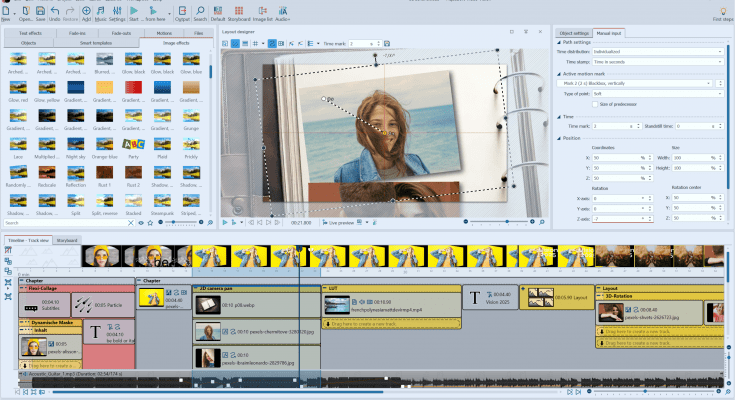Click the grid icon in Layout designer
This screenshot has height=400, width=735.
coord(255,44)
